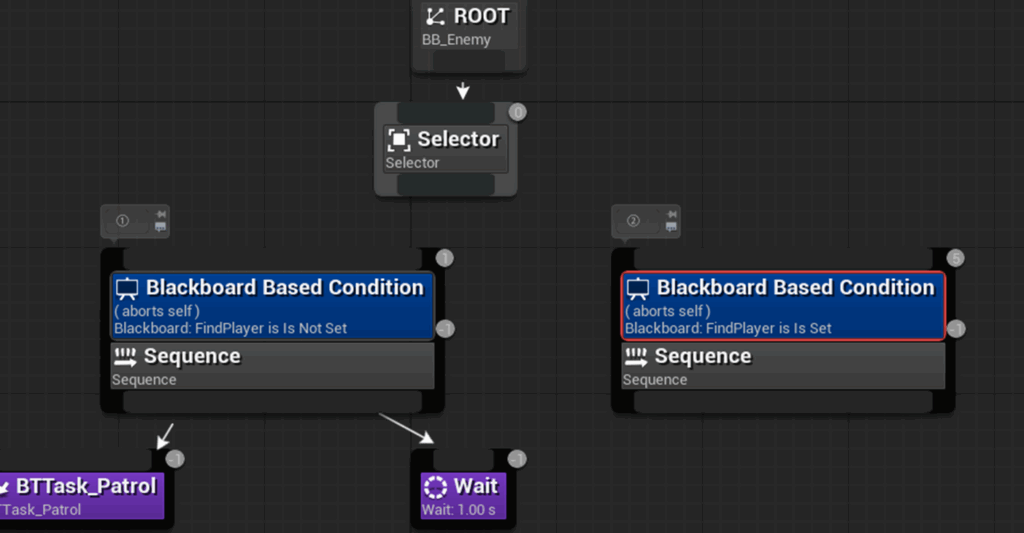This screenshot has height=533, width=1024.
Task: Select the "FindPlayer is Is Not Set" decorator
Action: pos(272,307)
